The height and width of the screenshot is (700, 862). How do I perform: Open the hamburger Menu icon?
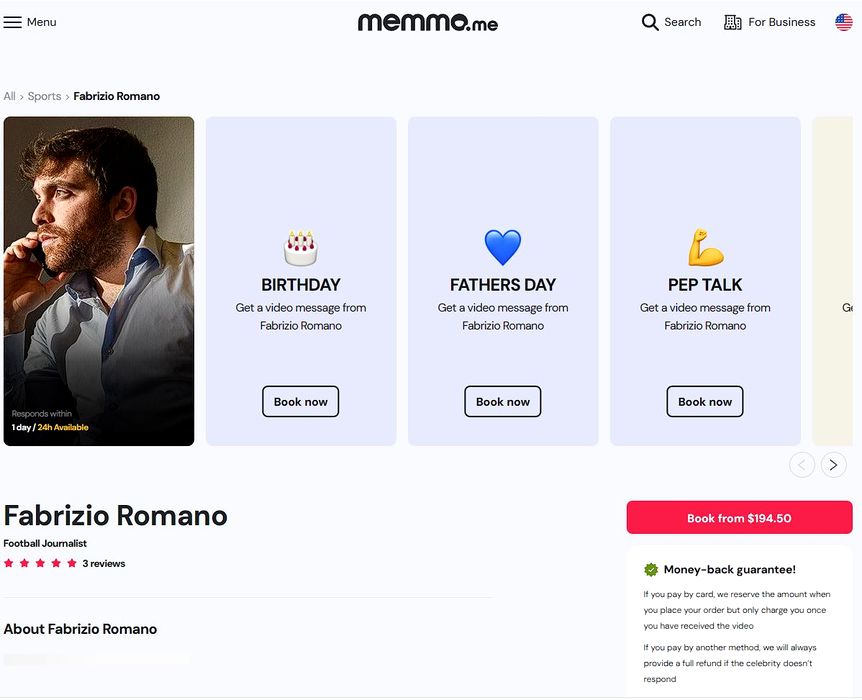[x=13, y=22]
